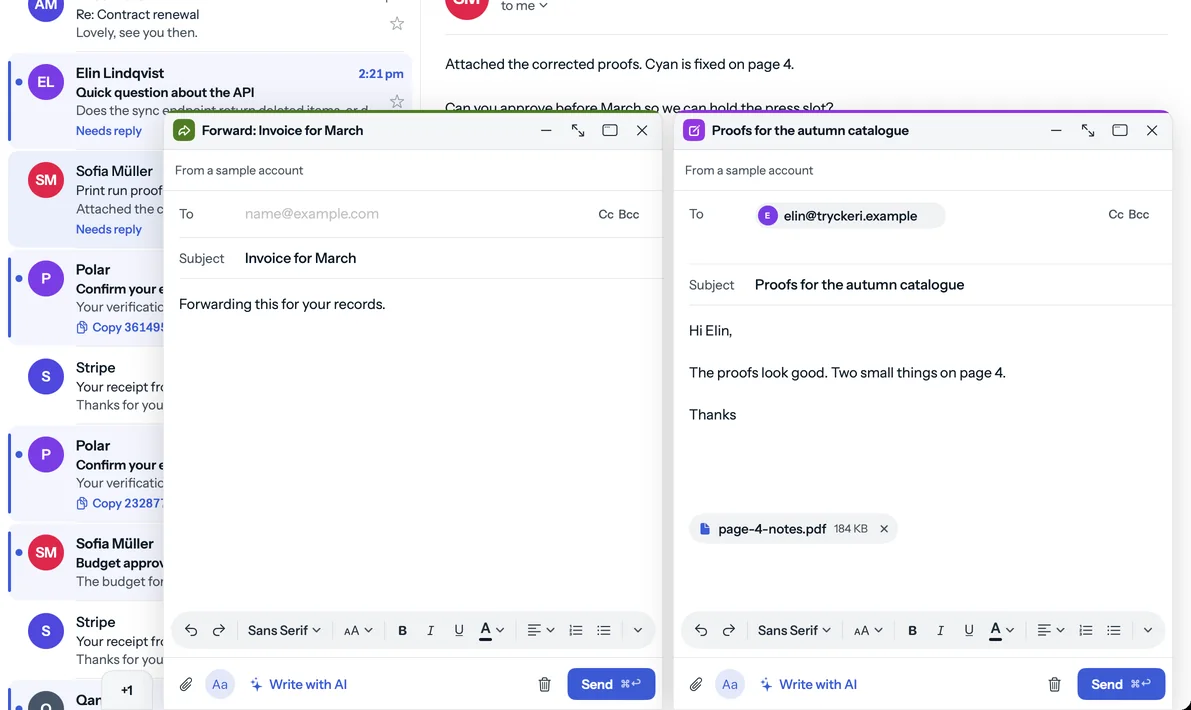
Task: Send the Proofs for the autumn catalogue email
Action: pos(1121,684)
